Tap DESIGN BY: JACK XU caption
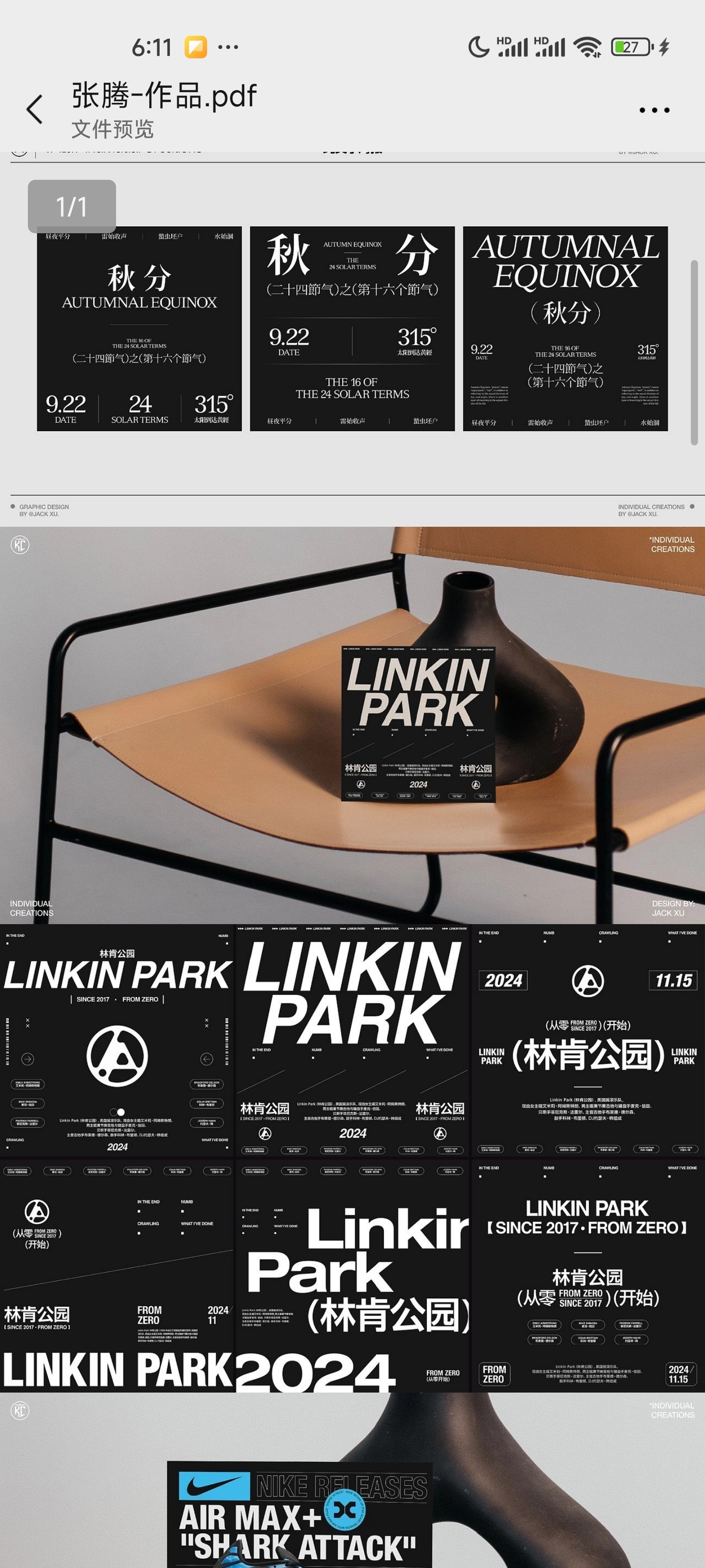The height and width of the screenshot is (1568, 705). 673,908
